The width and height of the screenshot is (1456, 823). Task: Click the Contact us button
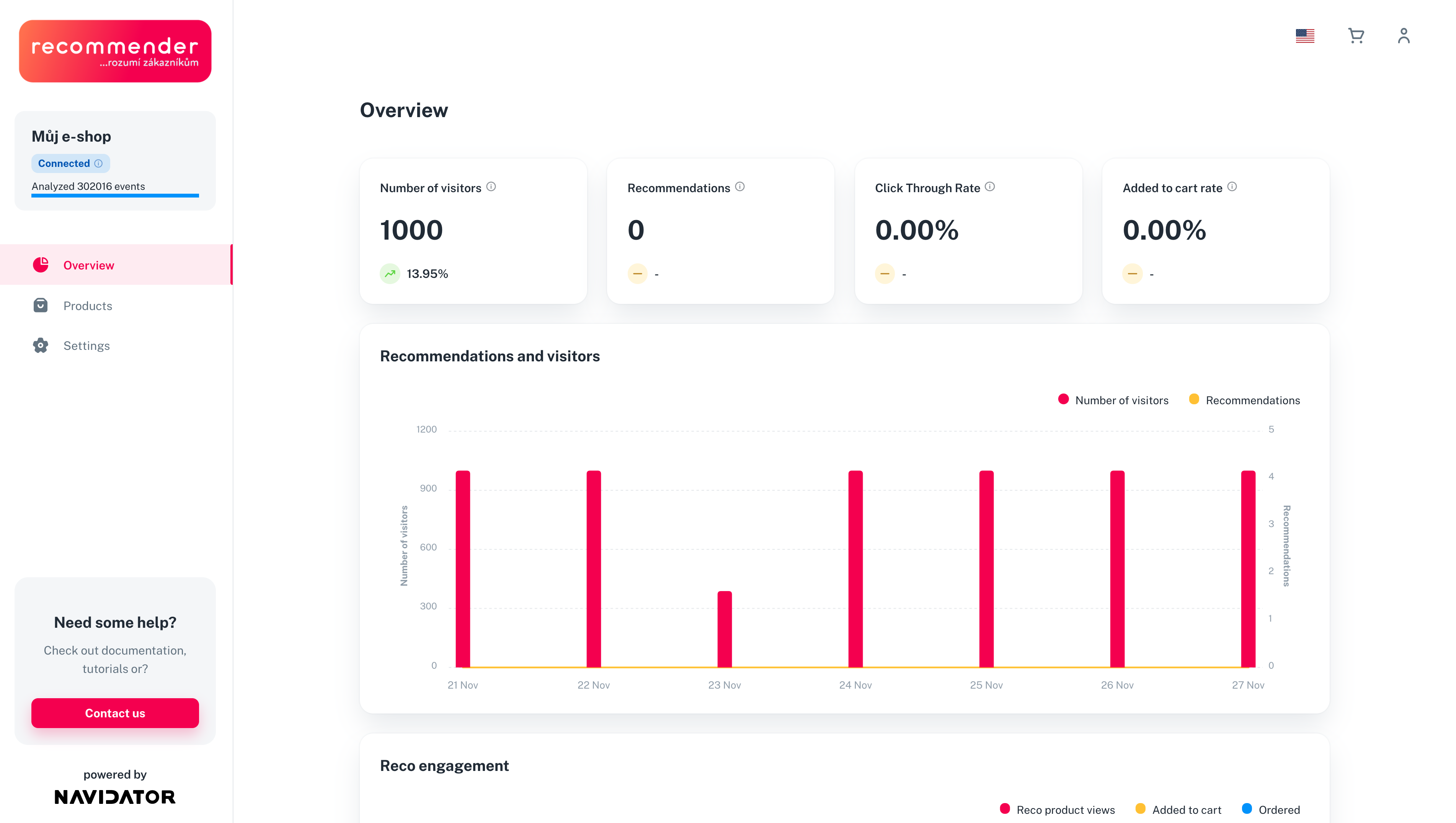tap(115, 714)
